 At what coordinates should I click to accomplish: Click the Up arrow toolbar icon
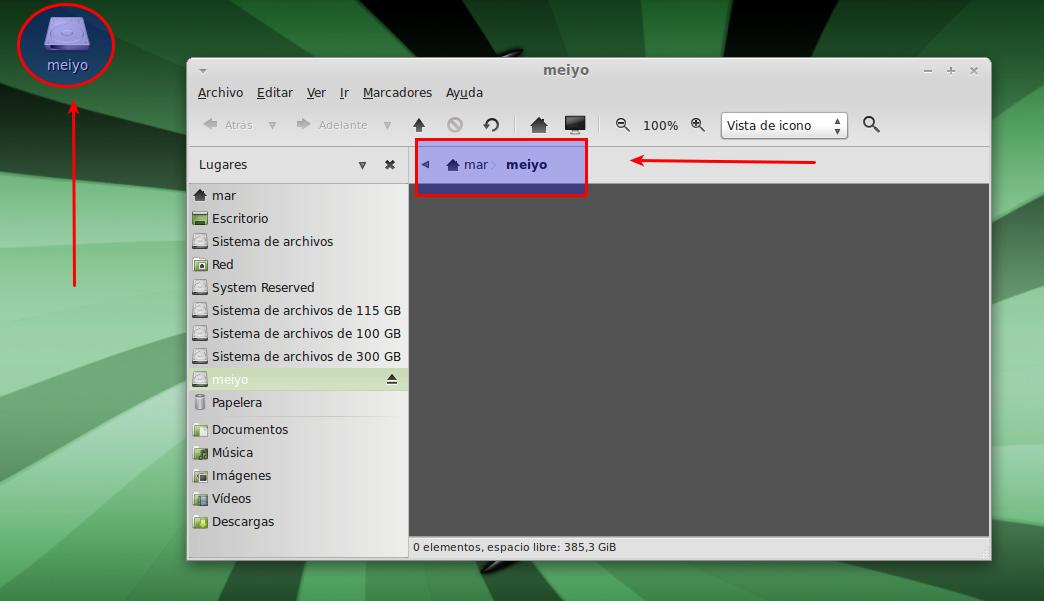tap(419, 125)
